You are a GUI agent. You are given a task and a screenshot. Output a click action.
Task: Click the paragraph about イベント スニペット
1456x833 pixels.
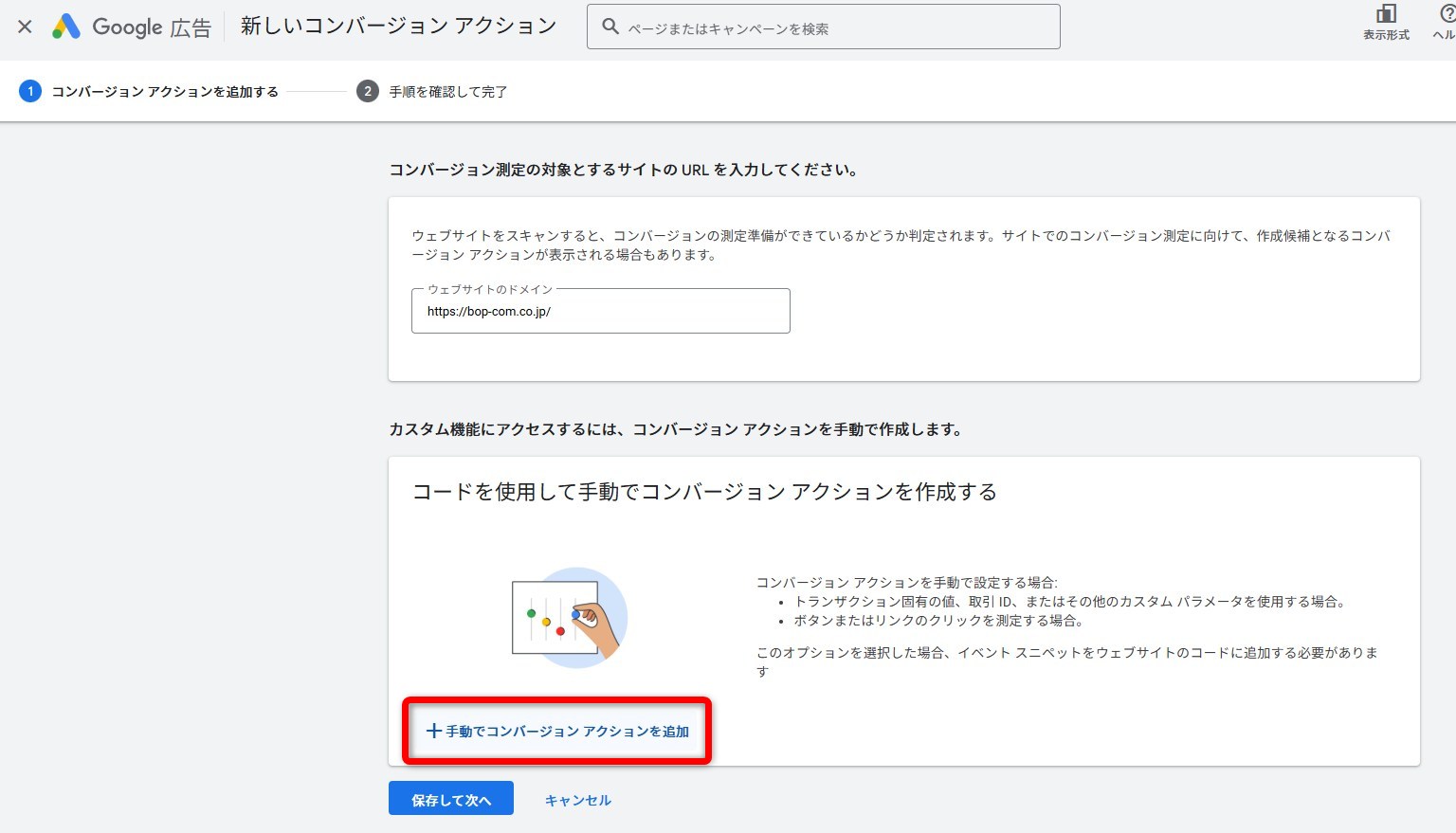point(1067,661)
